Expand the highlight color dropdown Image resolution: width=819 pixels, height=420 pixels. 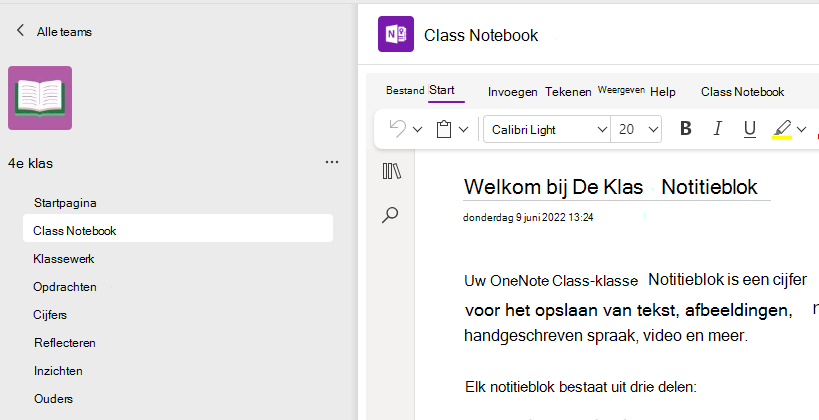801,129
